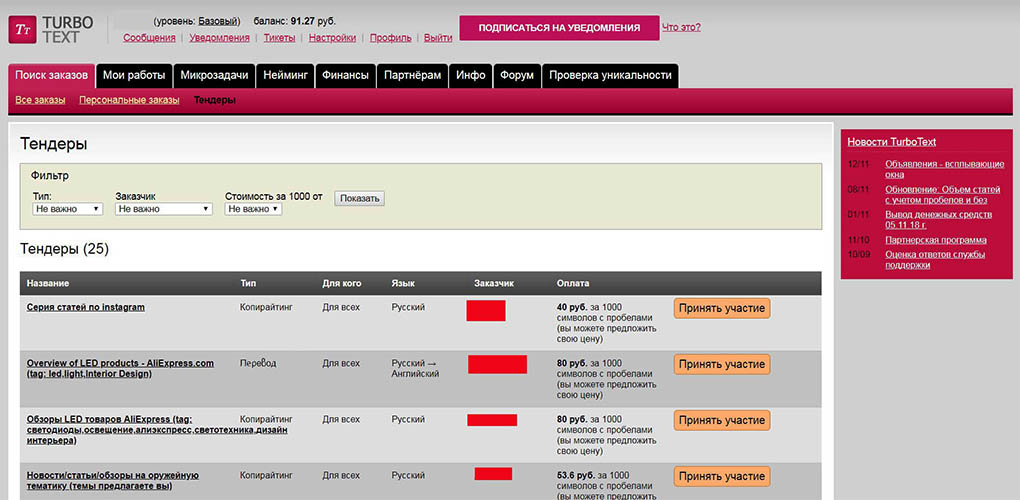Open tender Серия статей по instagram

86,307
